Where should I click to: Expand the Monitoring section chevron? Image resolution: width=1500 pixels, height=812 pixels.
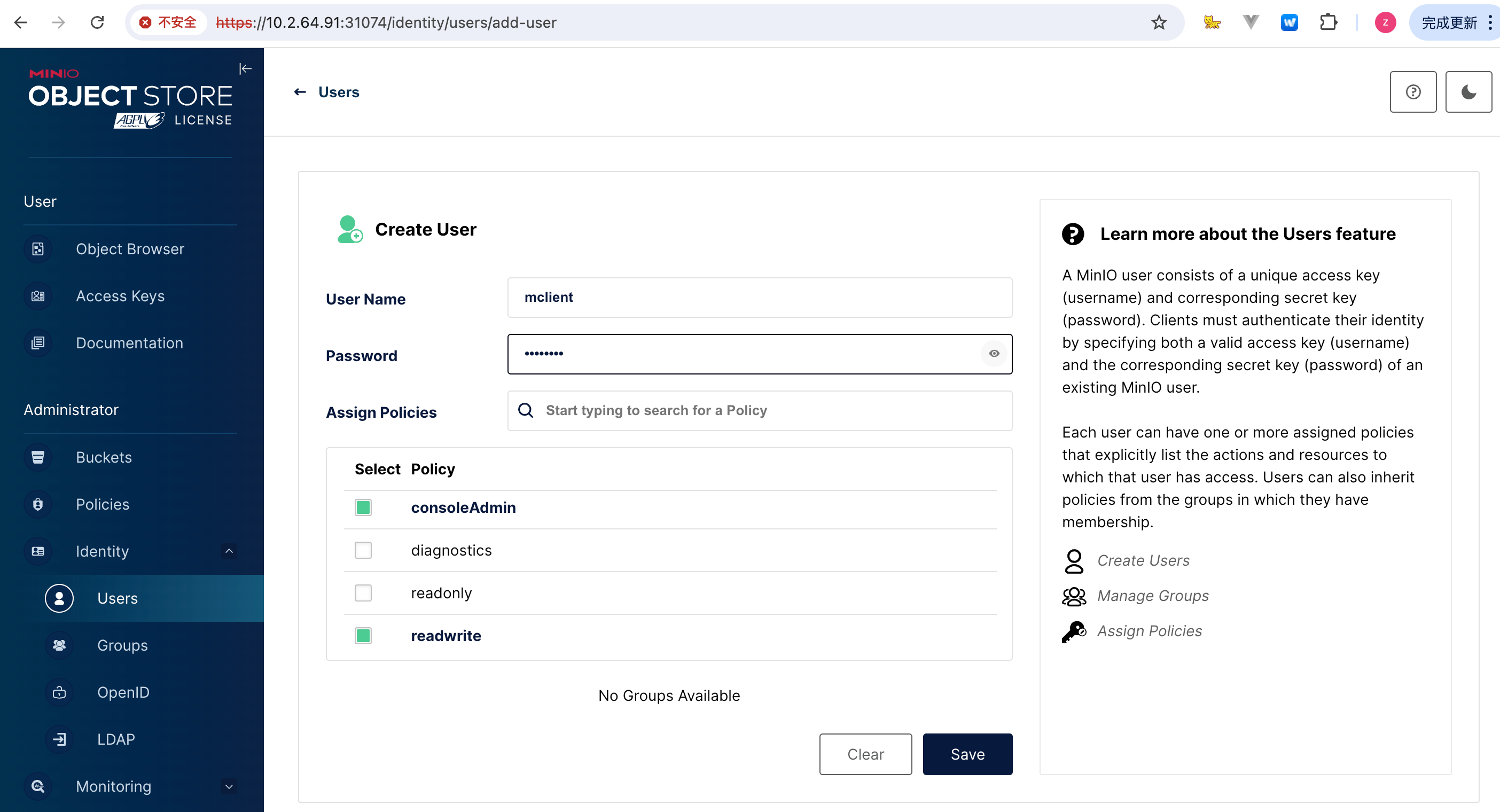tap(229, 786)
